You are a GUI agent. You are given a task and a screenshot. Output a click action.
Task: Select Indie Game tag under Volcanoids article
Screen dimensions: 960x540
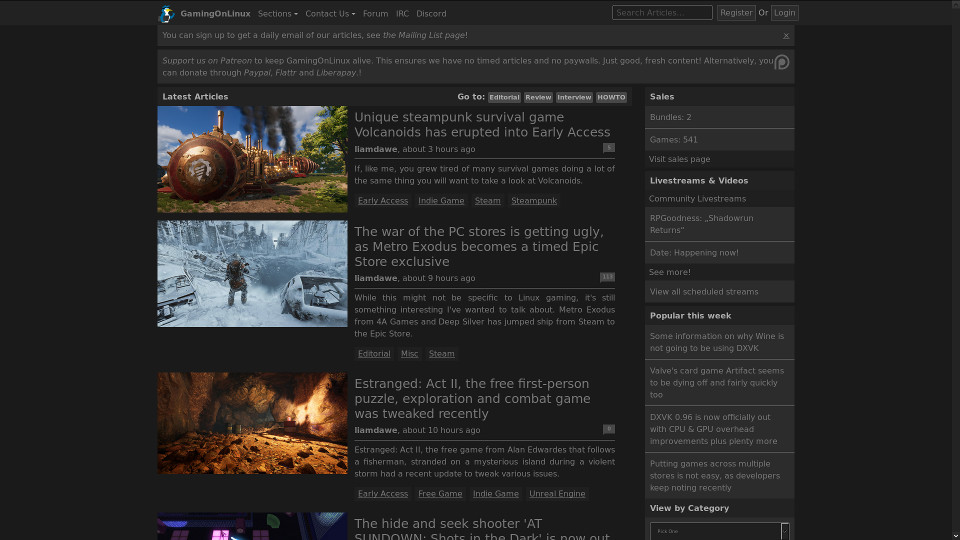(441, 201)
